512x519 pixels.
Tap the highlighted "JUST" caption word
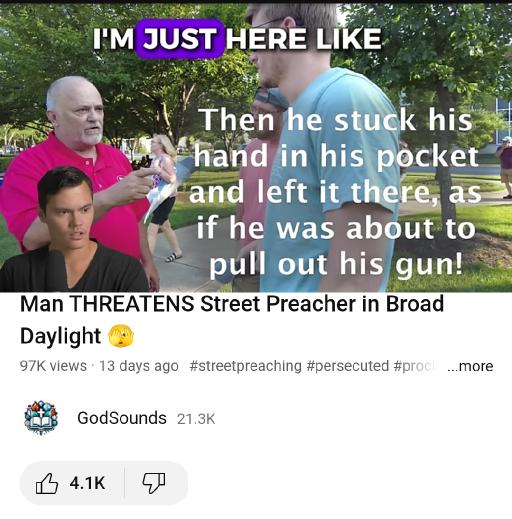click(x=179, y=39)
